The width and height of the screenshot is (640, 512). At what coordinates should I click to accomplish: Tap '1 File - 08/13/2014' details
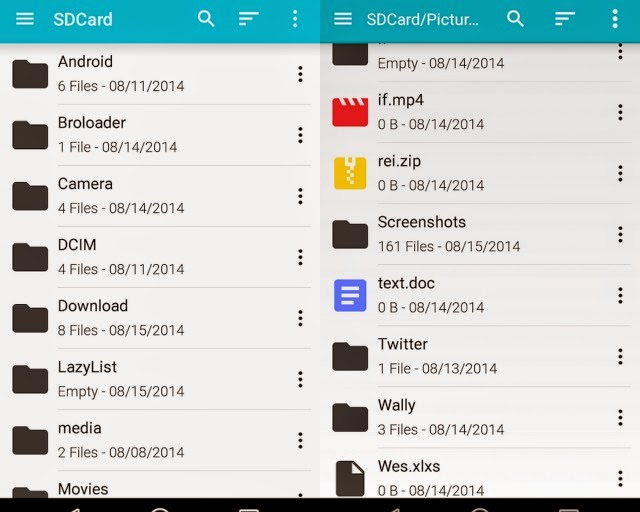(438, 368)
